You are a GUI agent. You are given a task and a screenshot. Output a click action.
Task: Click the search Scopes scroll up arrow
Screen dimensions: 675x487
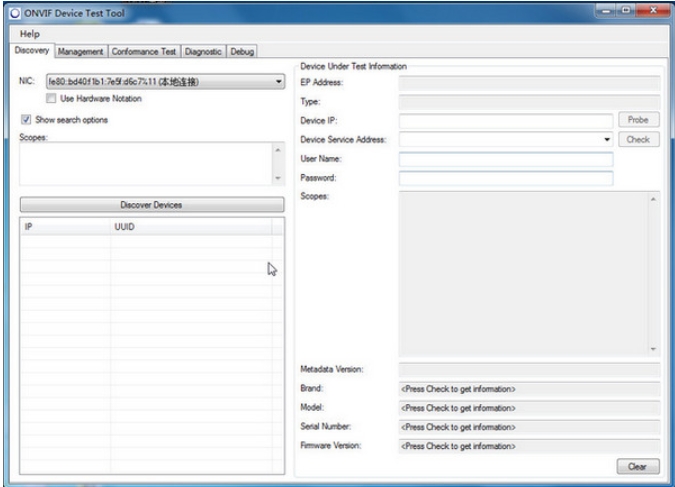coord(278,150)
